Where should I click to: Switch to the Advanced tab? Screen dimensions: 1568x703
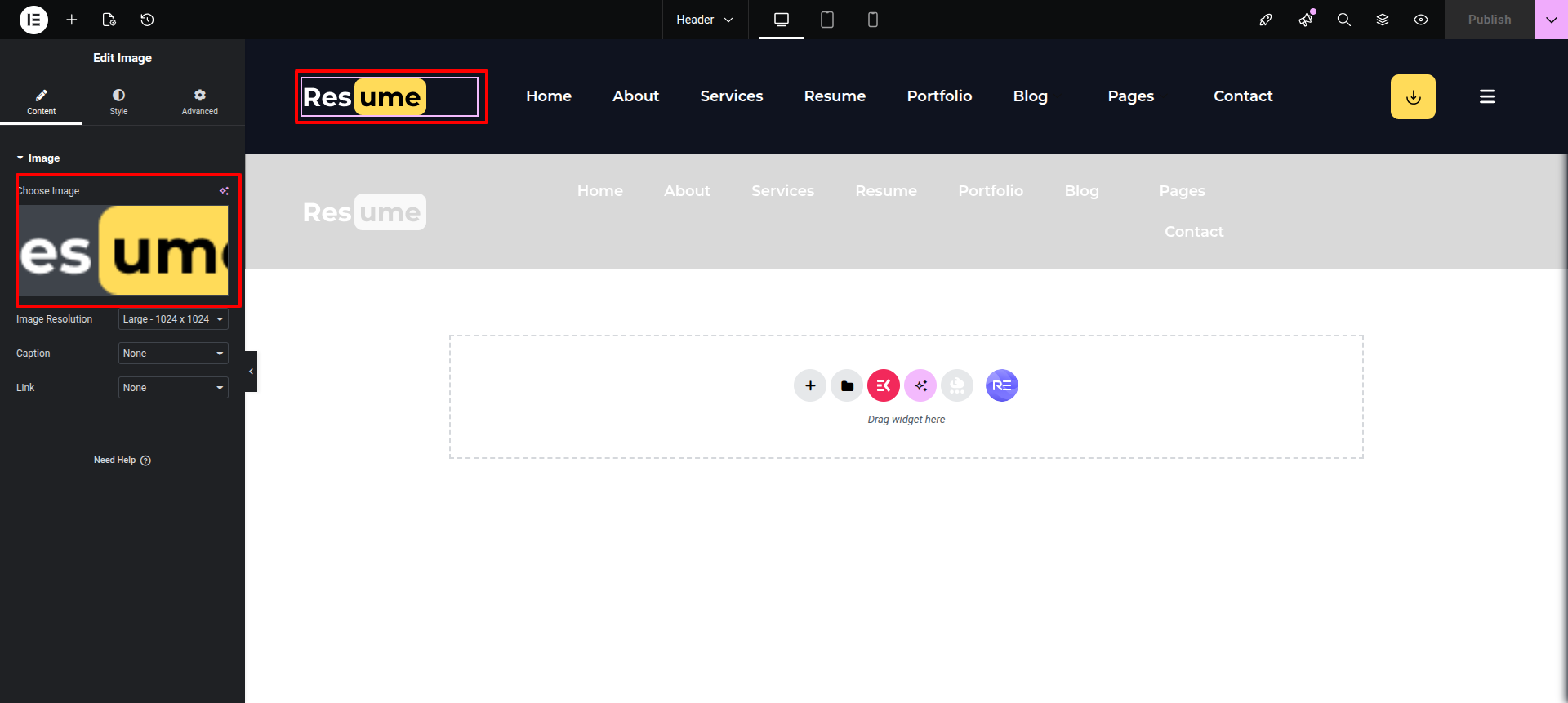[200, 102]
